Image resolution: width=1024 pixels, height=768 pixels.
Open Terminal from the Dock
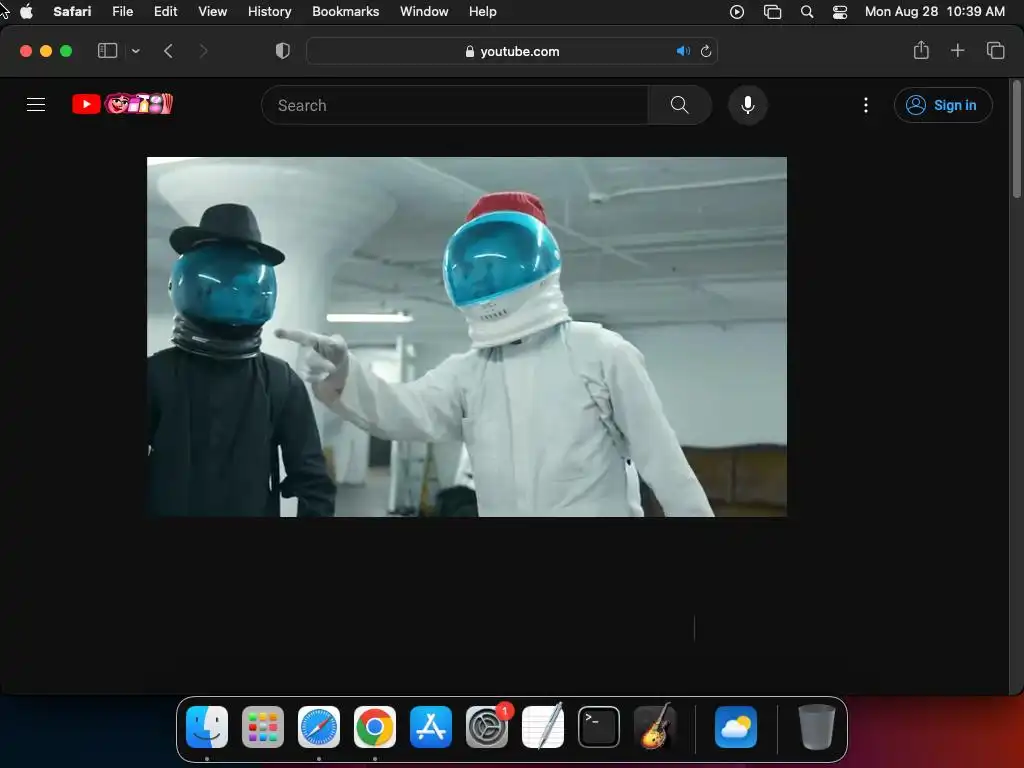pyautogui.click(x=599, y=727)
